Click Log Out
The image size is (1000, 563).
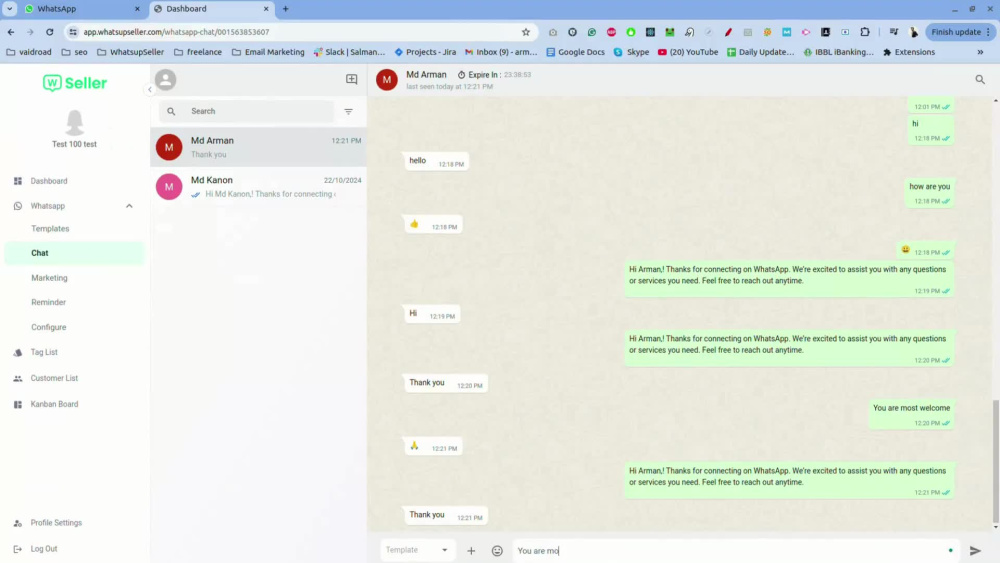43,549
